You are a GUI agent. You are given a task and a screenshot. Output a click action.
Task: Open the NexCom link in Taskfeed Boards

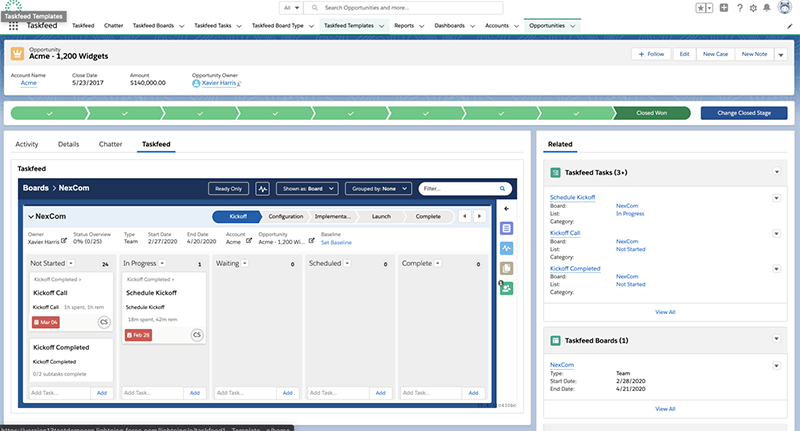(x=562, y=365)
